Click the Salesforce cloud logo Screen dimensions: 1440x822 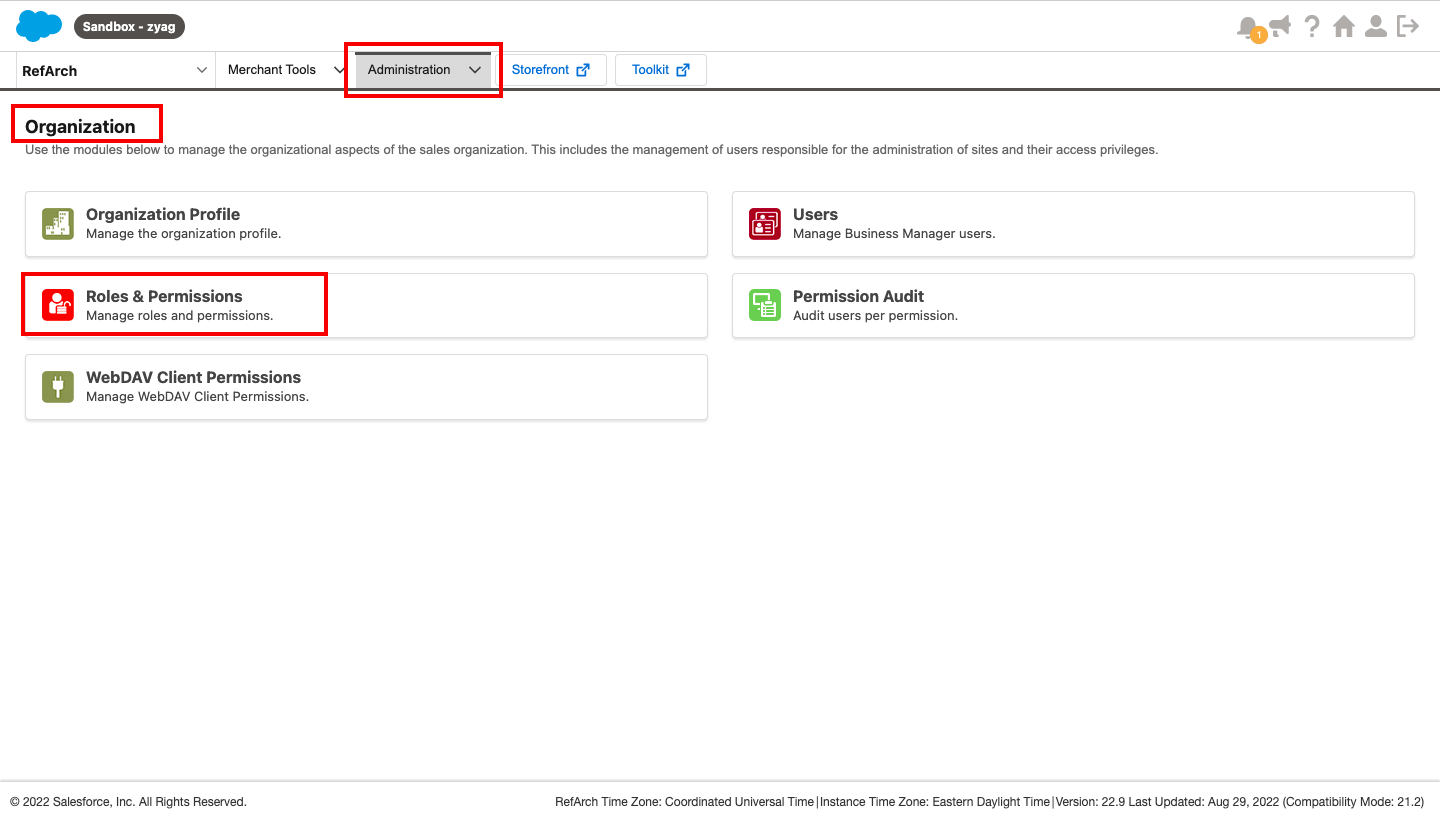[39, 26]
